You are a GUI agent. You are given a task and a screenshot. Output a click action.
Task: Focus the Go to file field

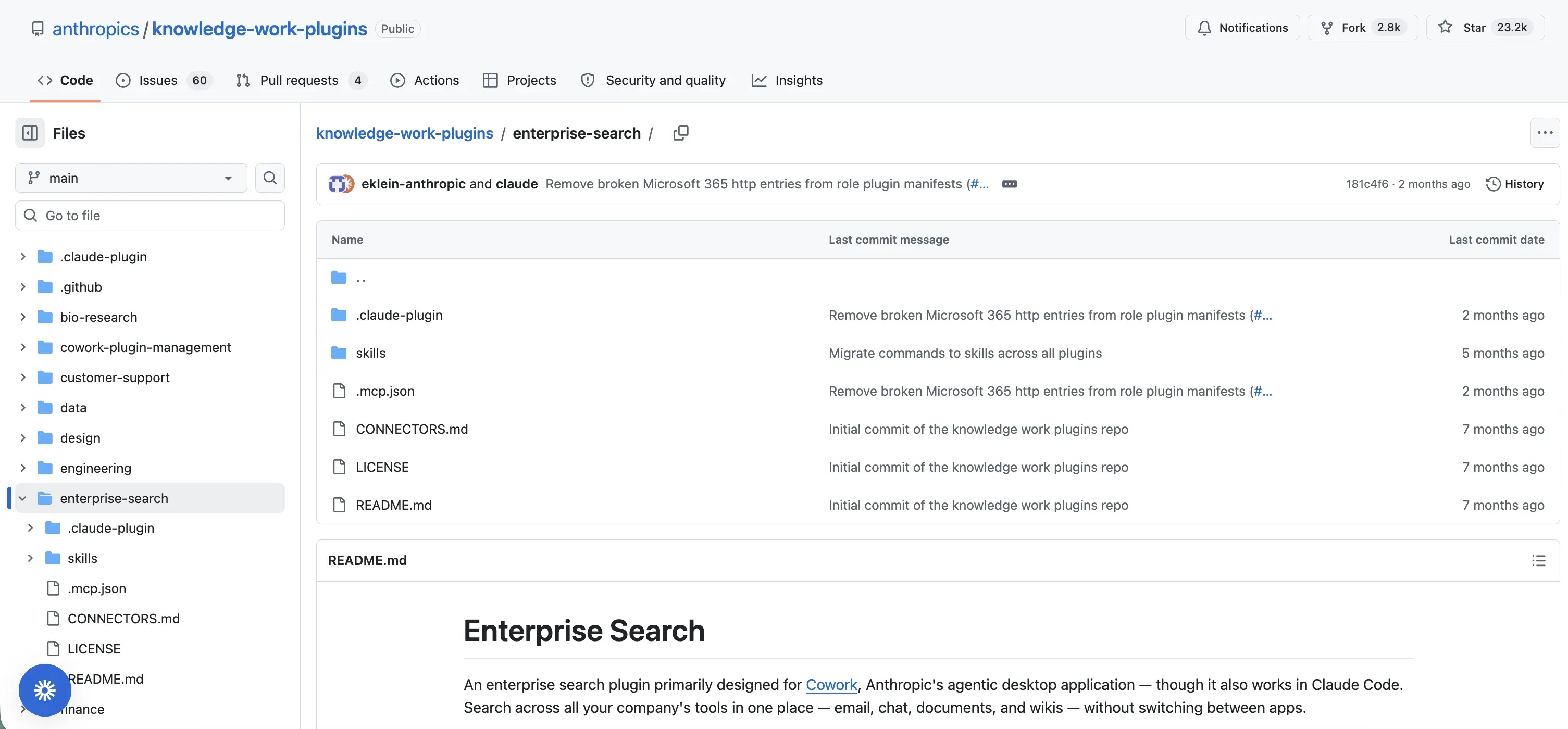pyautogui.click(x=150, y=216)
